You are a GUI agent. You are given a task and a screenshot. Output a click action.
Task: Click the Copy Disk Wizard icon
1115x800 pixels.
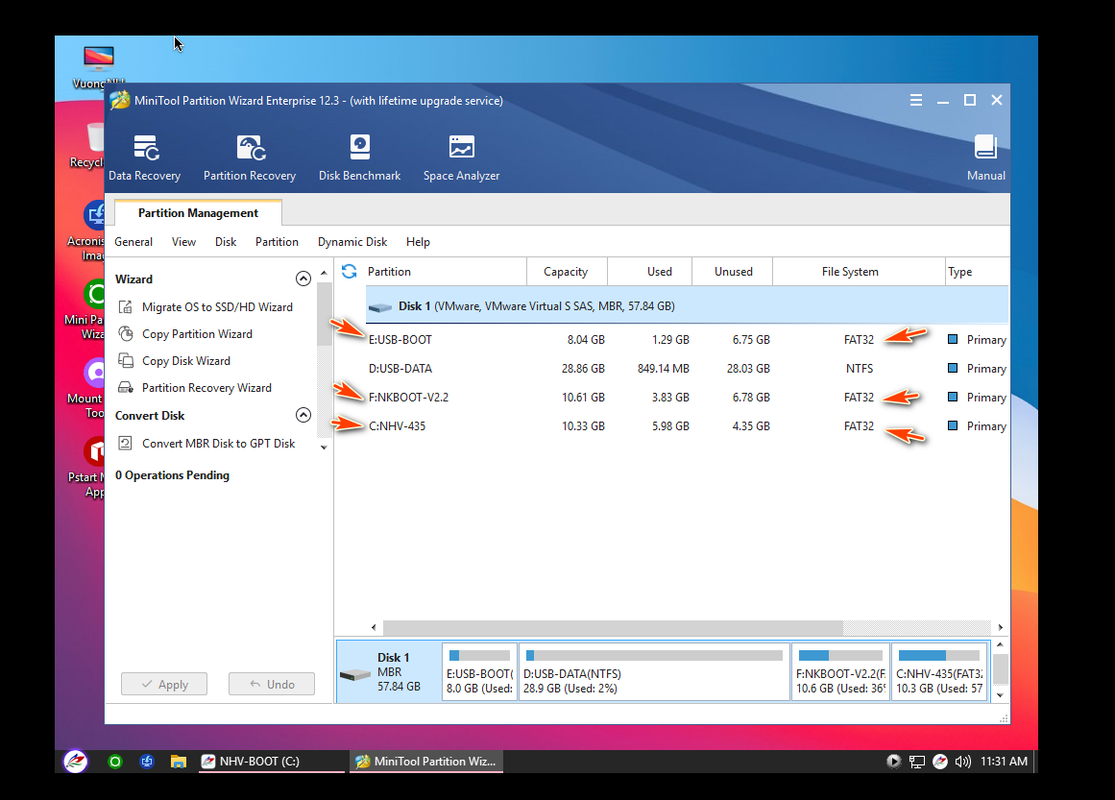tap(126, 361)
